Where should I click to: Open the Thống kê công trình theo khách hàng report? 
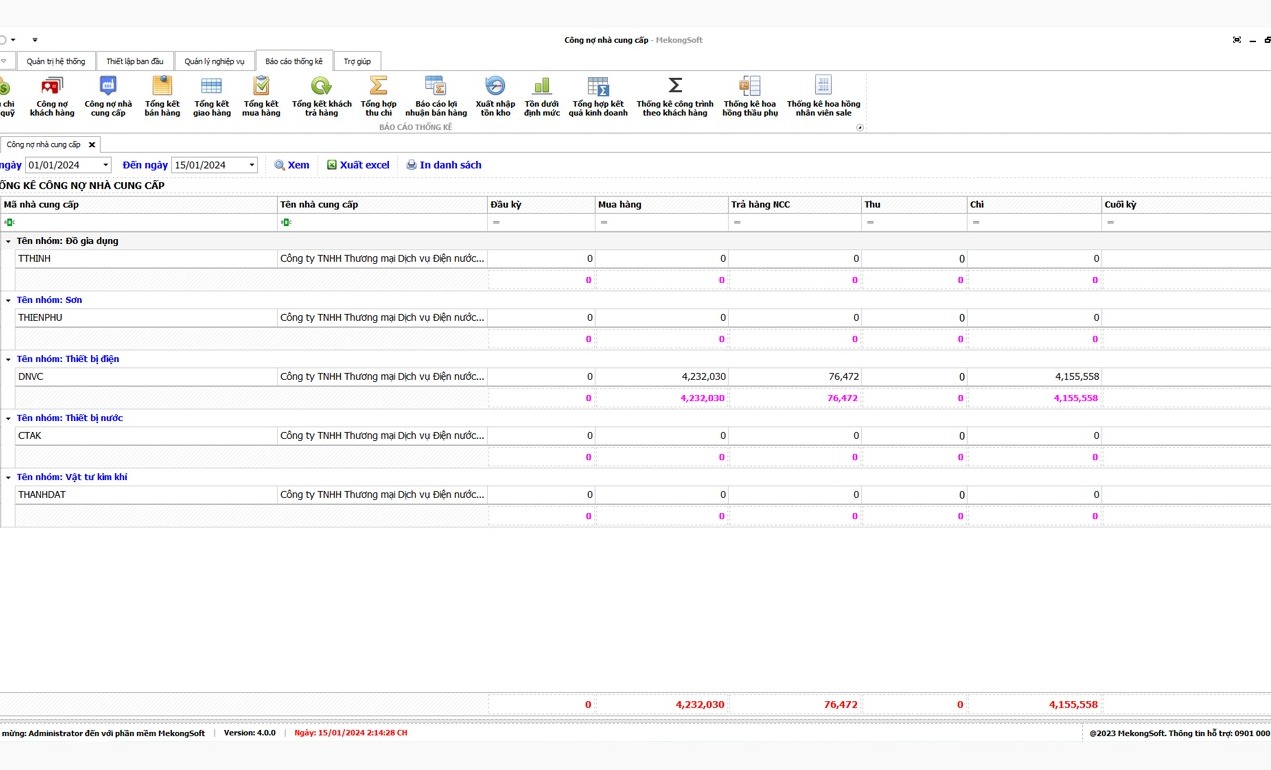[675, 96]
